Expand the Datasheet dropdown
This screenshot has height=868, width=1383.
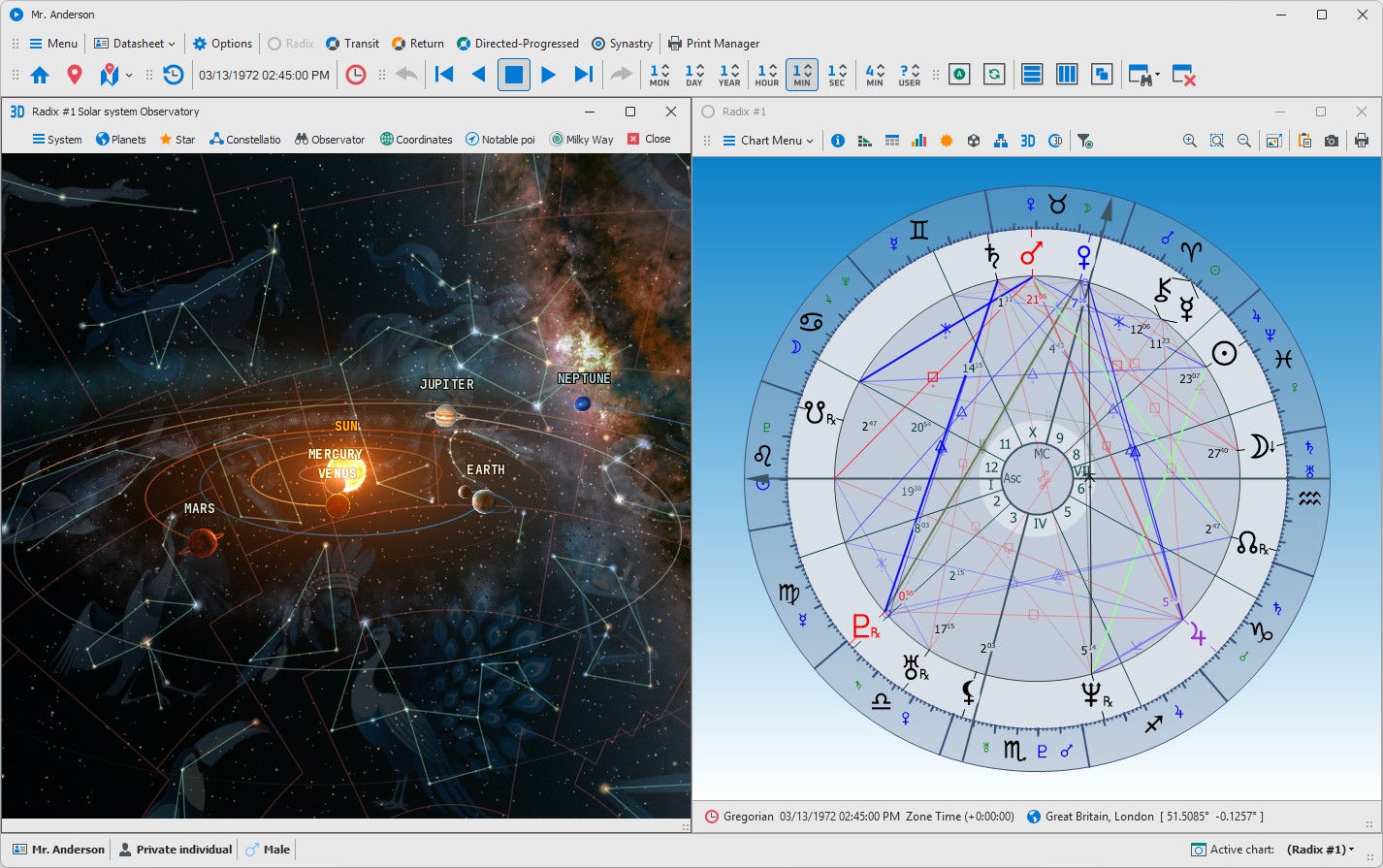point(135,44)
